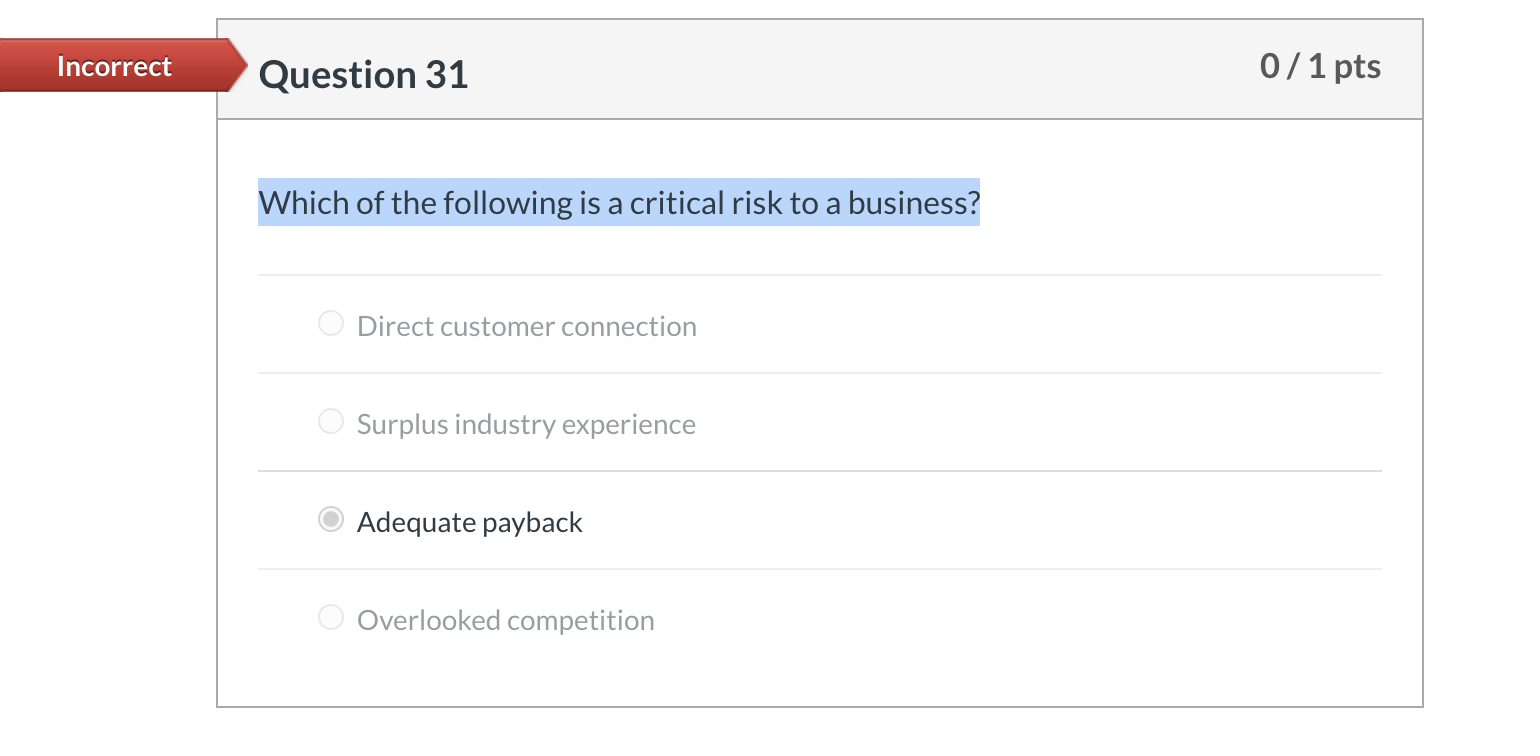Select the Surplus industry experience radio button
Image resolution: width=1540 pixels, height=756 pixels.
330,421
